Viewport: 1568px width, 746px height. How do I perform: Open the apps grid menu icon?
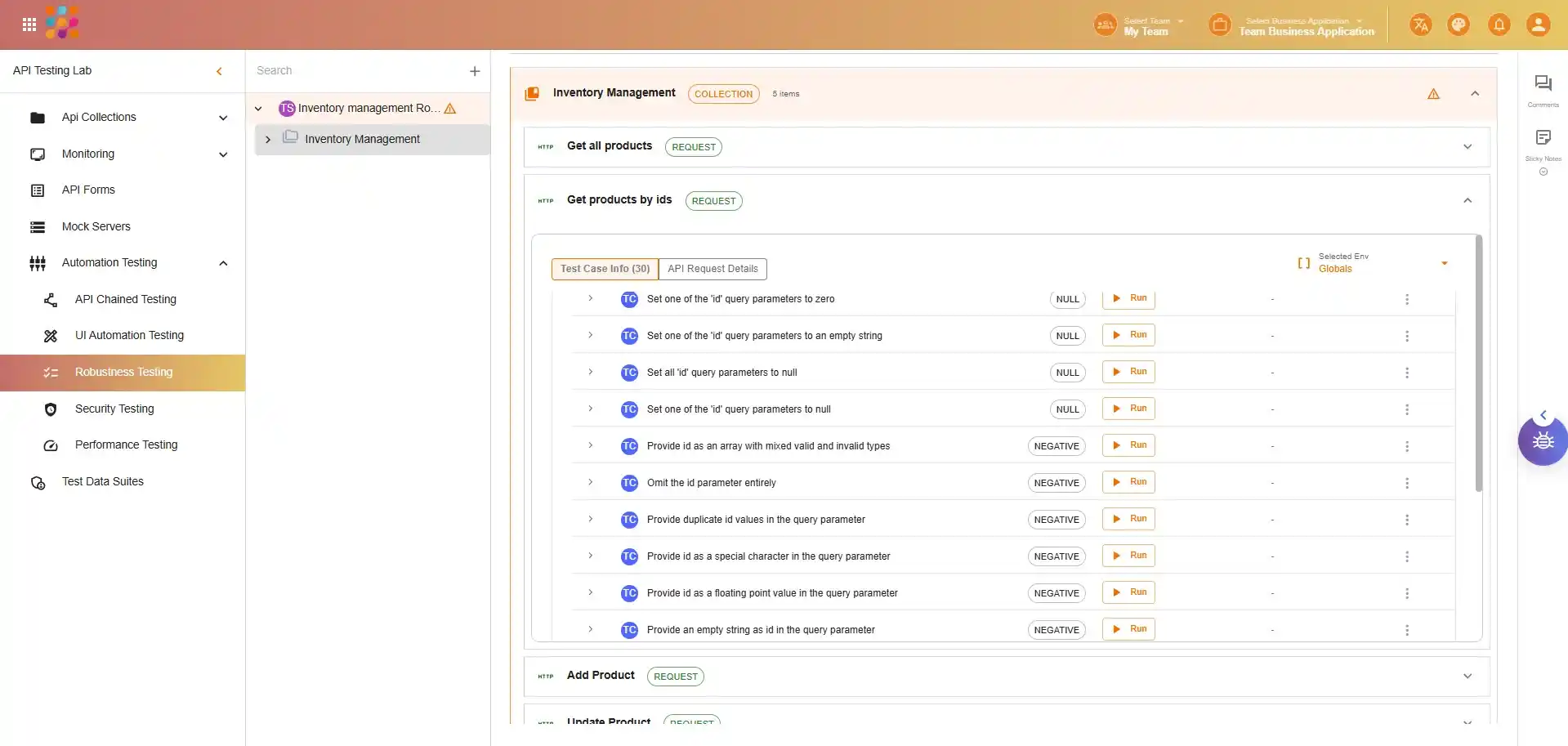[29, 25]
